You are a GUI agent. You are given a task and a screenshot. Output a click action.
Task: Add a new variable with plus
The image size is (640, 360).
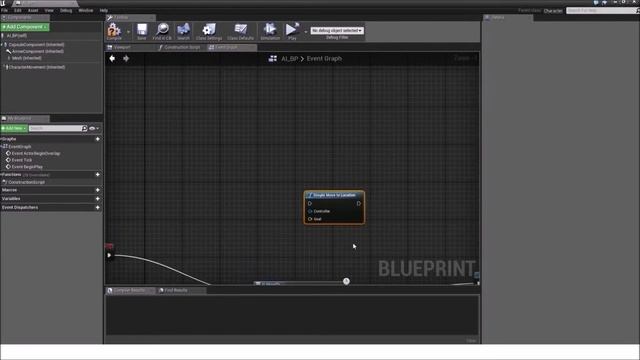[x=98, y=199]
